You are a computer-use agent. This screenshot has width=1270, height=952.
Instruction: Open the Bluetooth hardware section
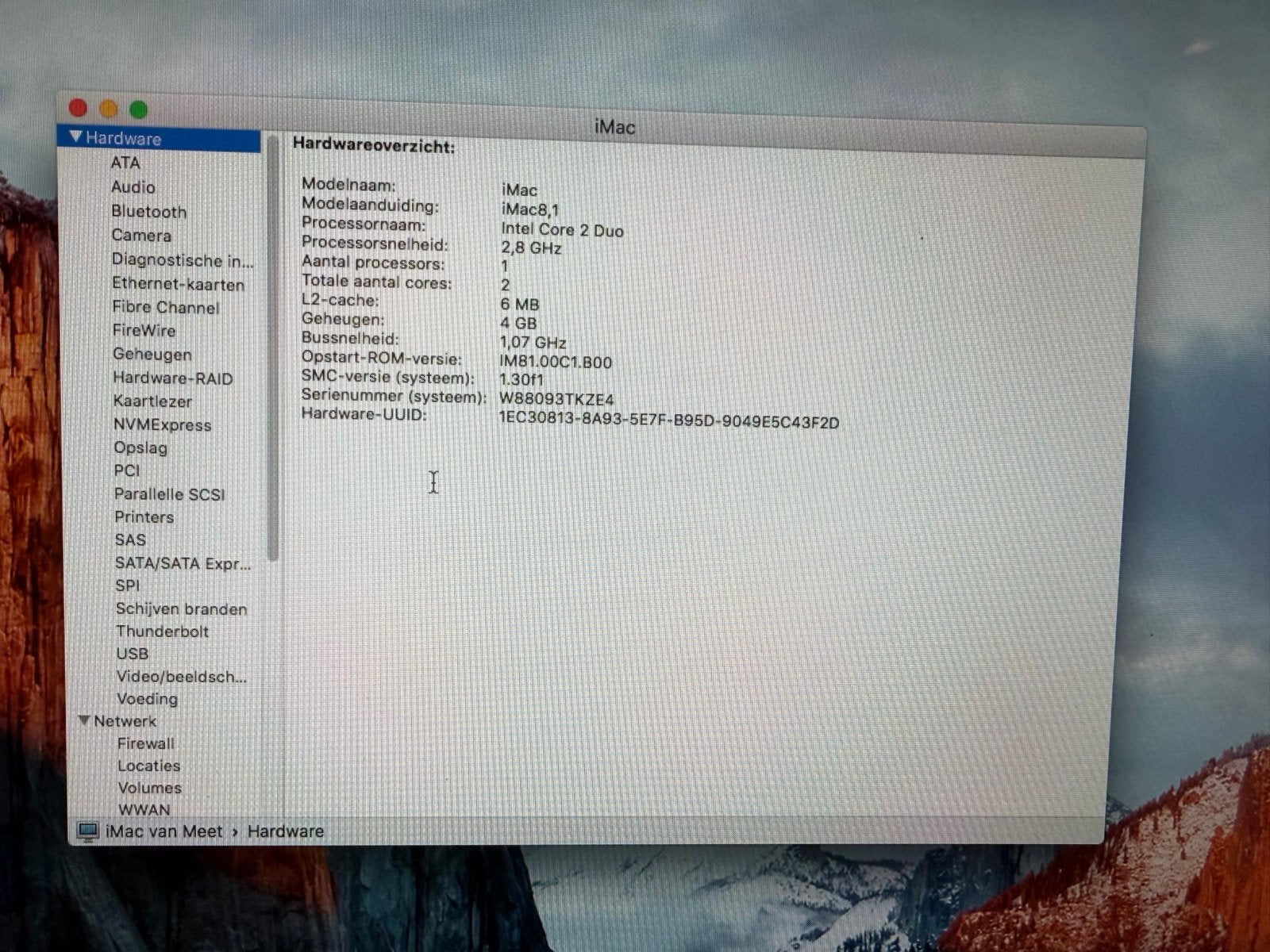pyautogui.click(x=148, y=212)
